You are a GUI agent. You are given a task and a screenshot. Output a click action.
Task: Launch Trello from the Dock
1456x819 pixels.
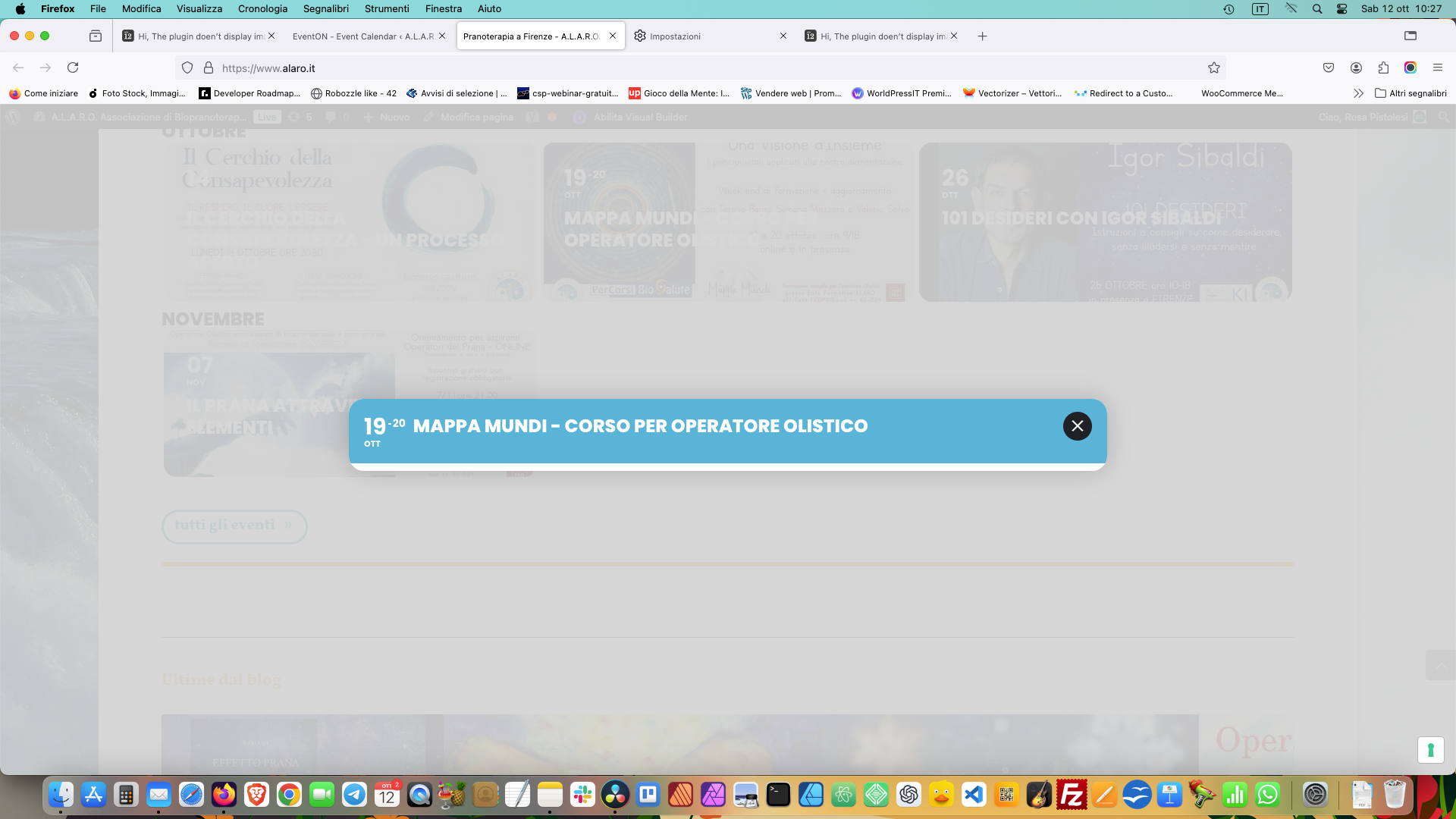(x=648, y=795)
